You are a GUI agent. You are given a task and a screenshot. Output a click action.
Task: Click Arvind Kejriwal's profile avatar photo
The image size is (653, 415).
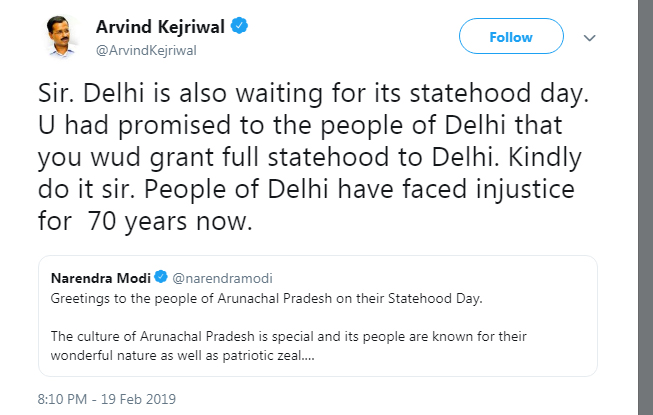(59, 38)
